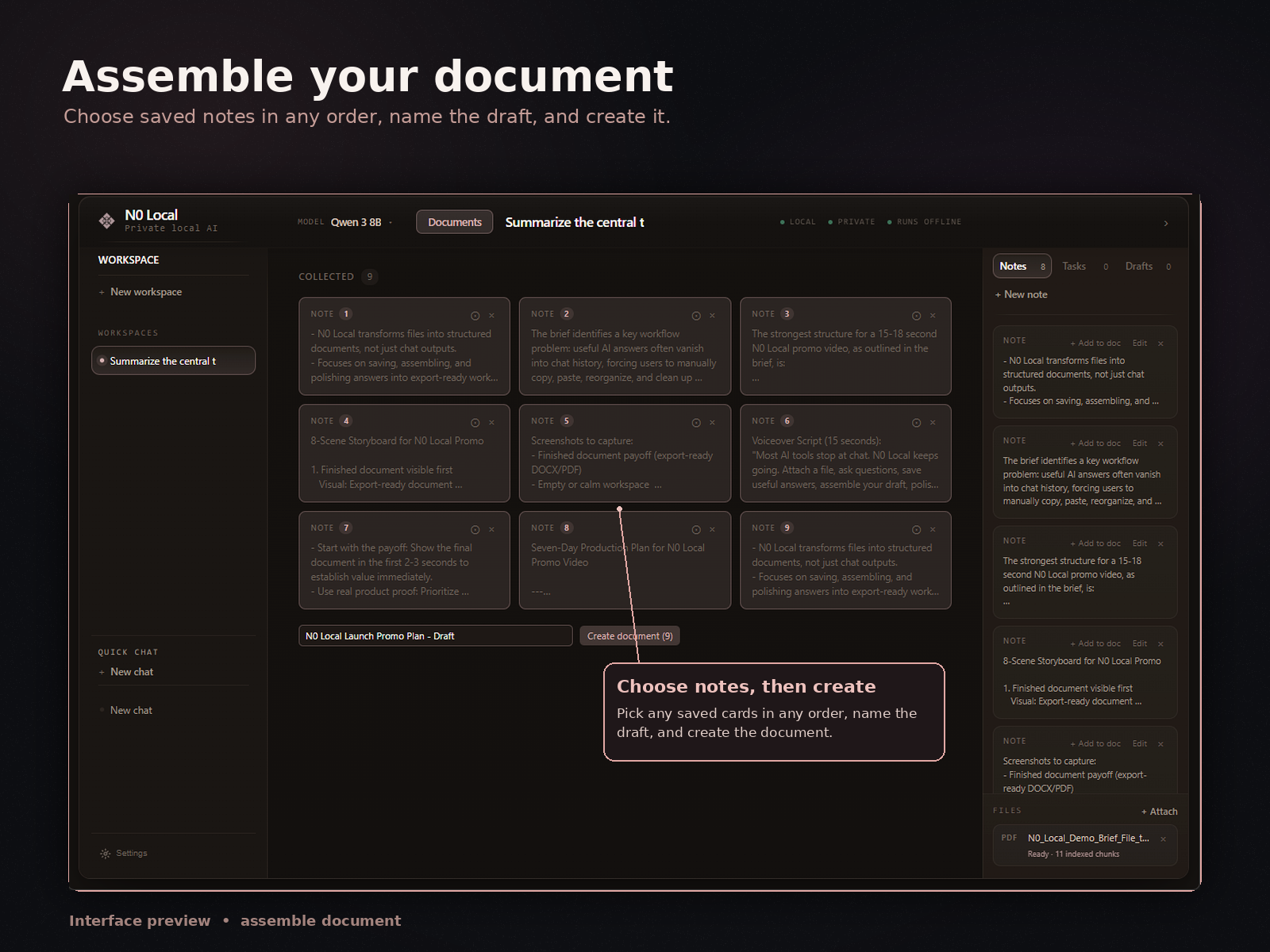Image resolution: width=1270 pixels, height=952 pixels.
Task: Remove Note 1 from the collected cards
Action: [x=491, y=316]
